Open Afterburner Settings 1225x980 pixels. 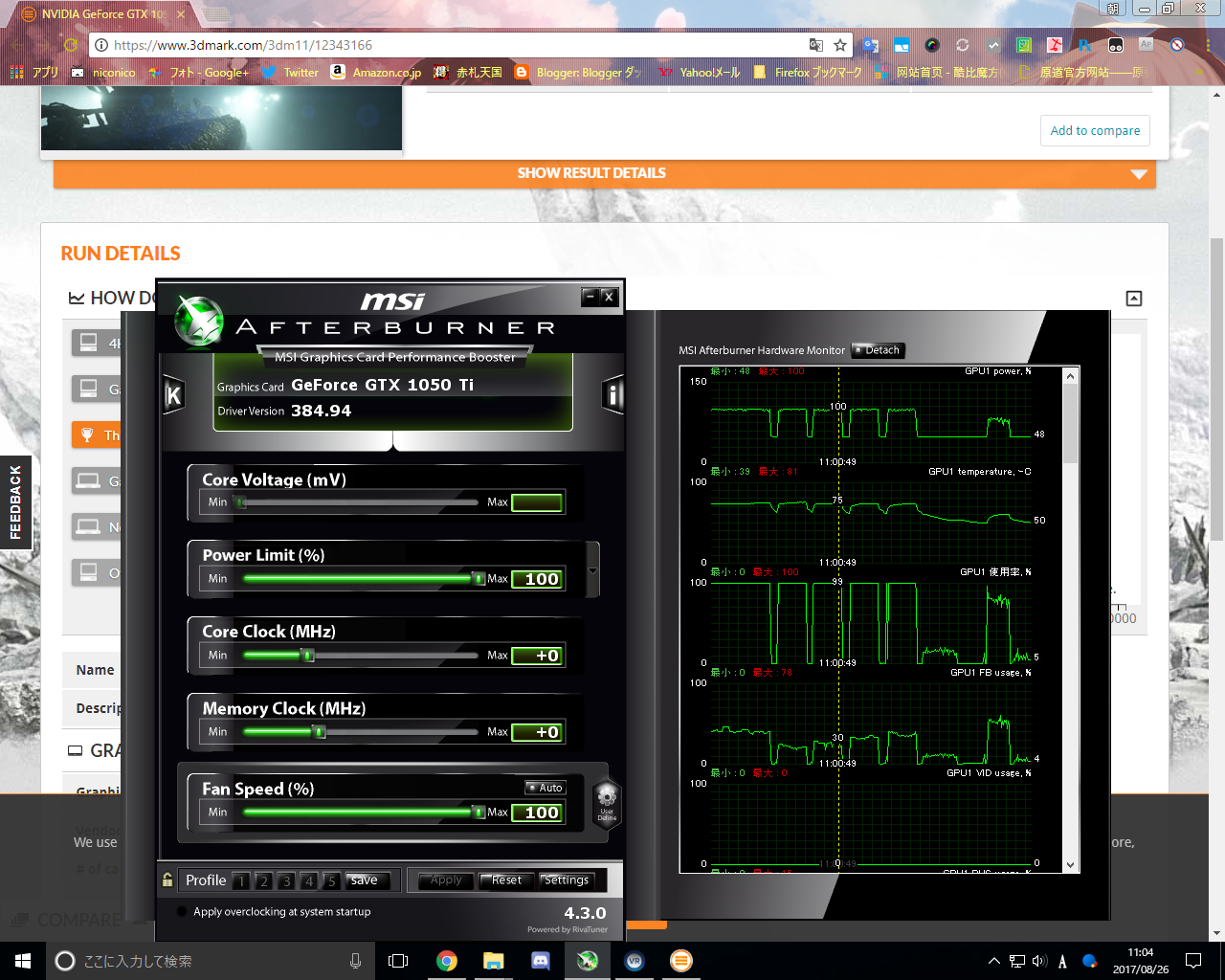tap(567, 880)
